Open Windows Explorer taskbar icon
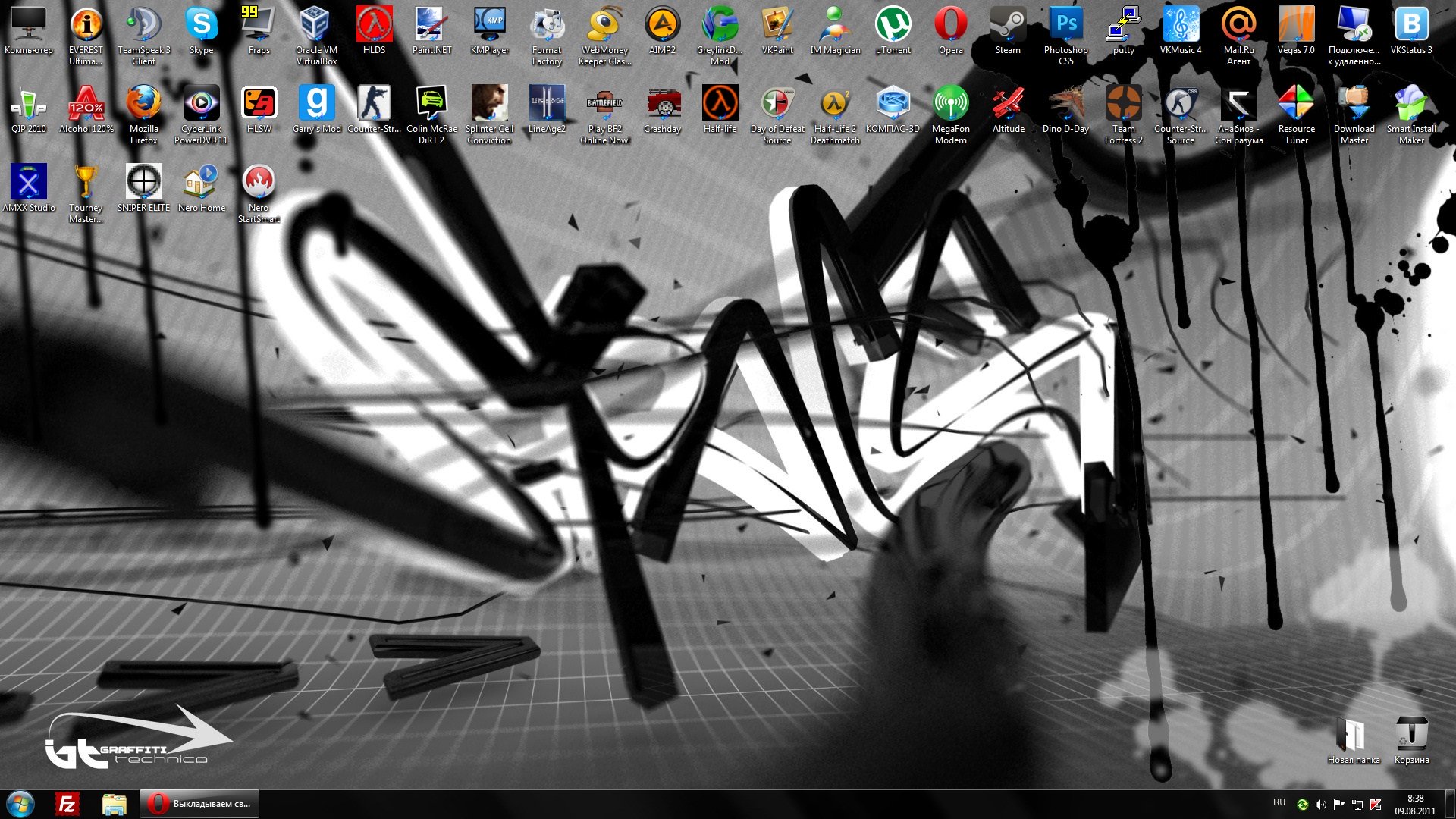The image size is (1456, 819). tap(114, 804)
